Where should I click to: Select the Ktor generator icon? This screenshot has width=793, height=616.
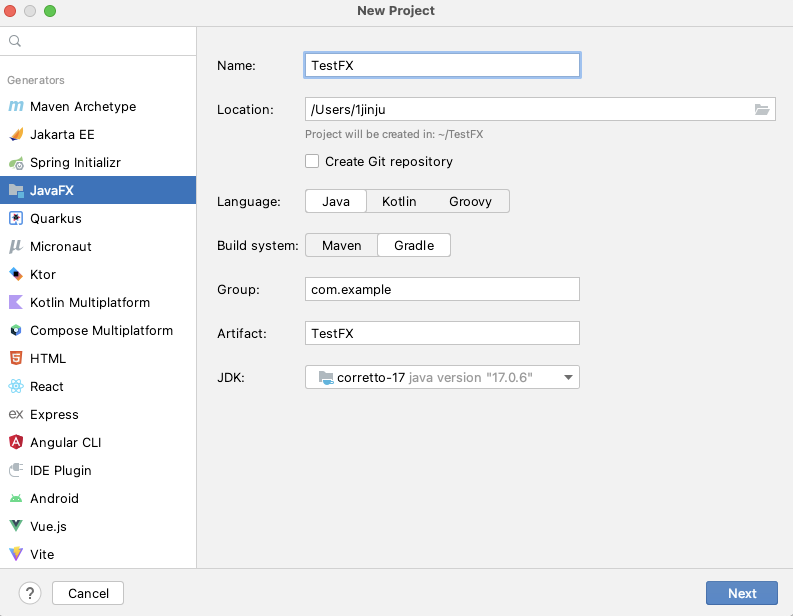coord(16,275)
